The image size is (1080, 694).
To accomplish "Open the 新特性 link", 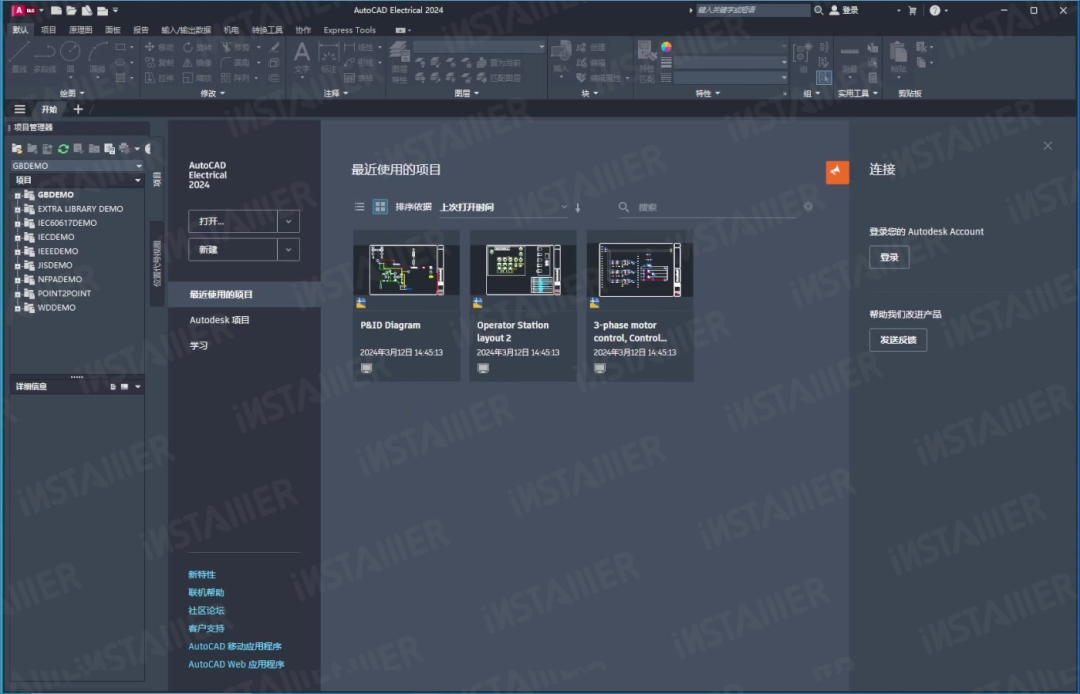I will click(202, 575).
